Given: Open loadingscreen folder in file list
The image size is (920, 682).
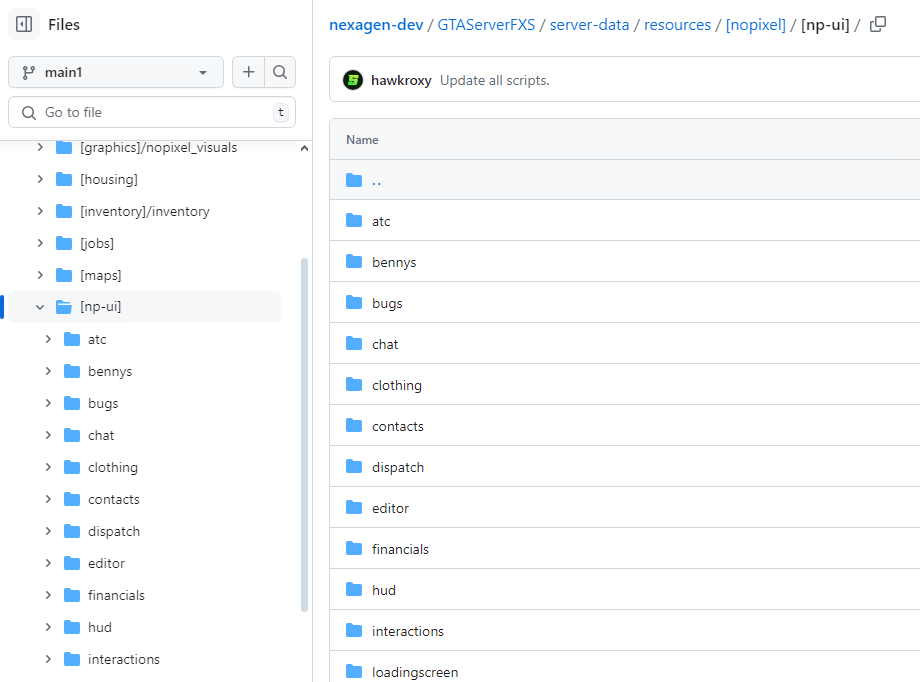Looking at the screenshot, I should tap(415, 673).
